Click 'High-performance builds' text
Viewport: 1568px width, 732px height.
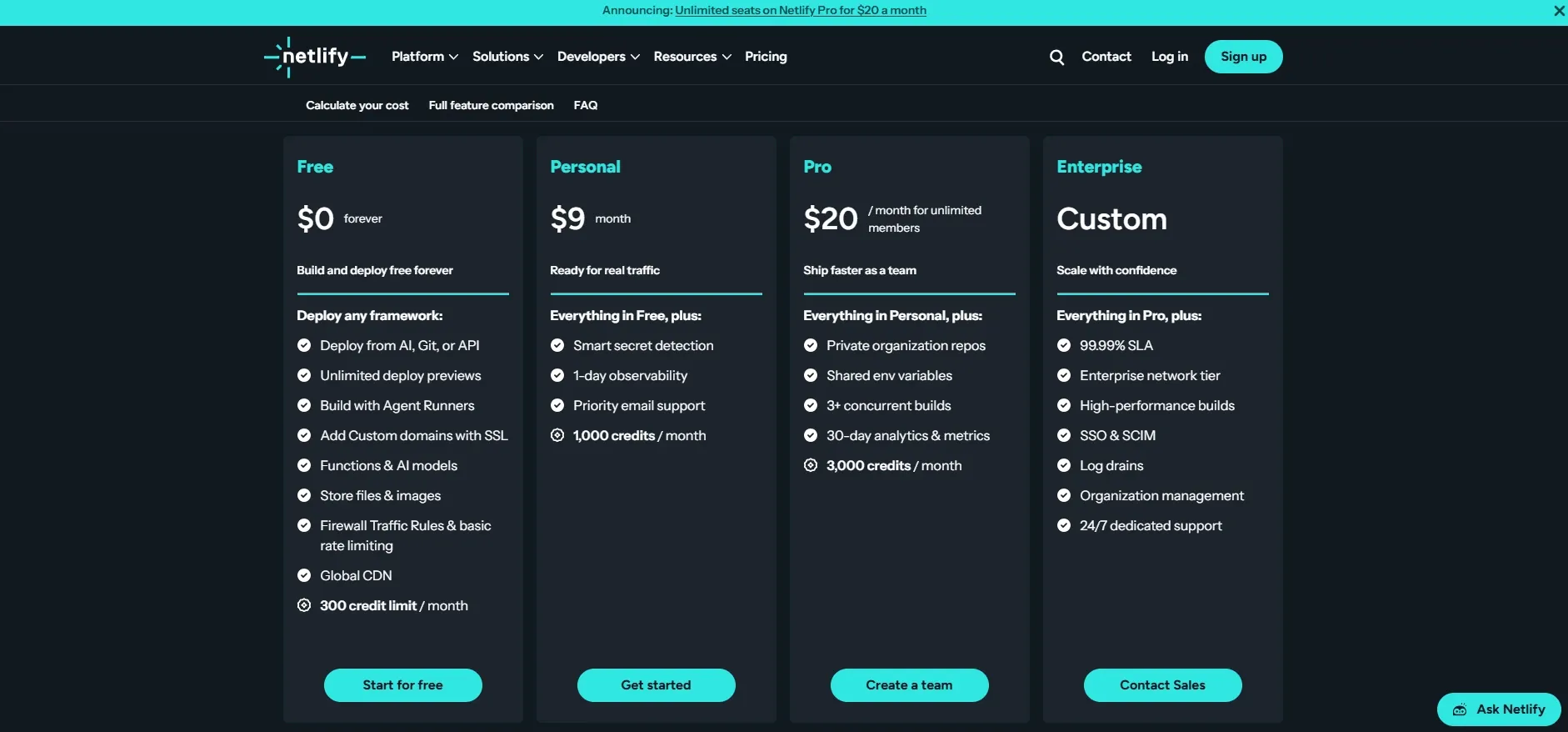pos(1157,405)
